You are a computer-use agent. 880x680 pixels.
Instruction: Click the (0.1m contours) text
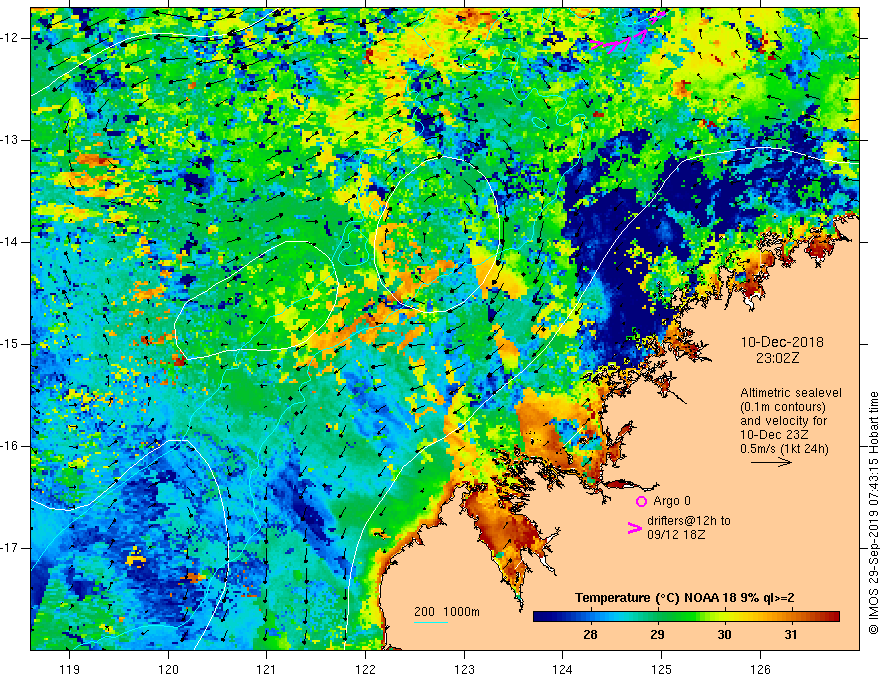783,407
